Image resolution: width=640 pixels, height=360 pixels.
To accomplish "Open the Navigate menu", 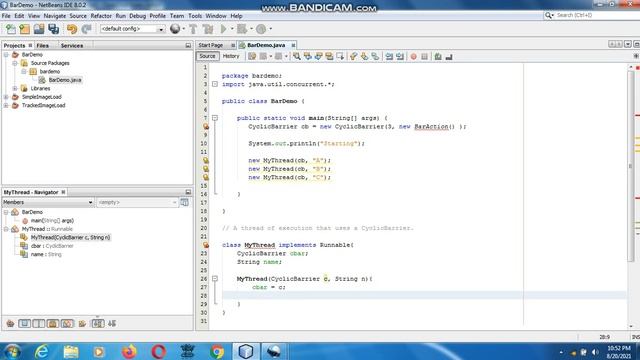I will click(x=55, y=16).
